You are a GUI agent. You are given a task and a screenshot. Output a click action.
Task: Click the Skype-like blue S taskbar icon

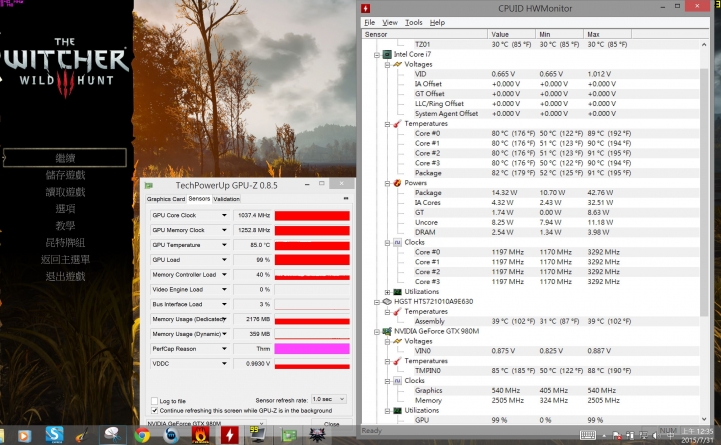tap(54, 434)
